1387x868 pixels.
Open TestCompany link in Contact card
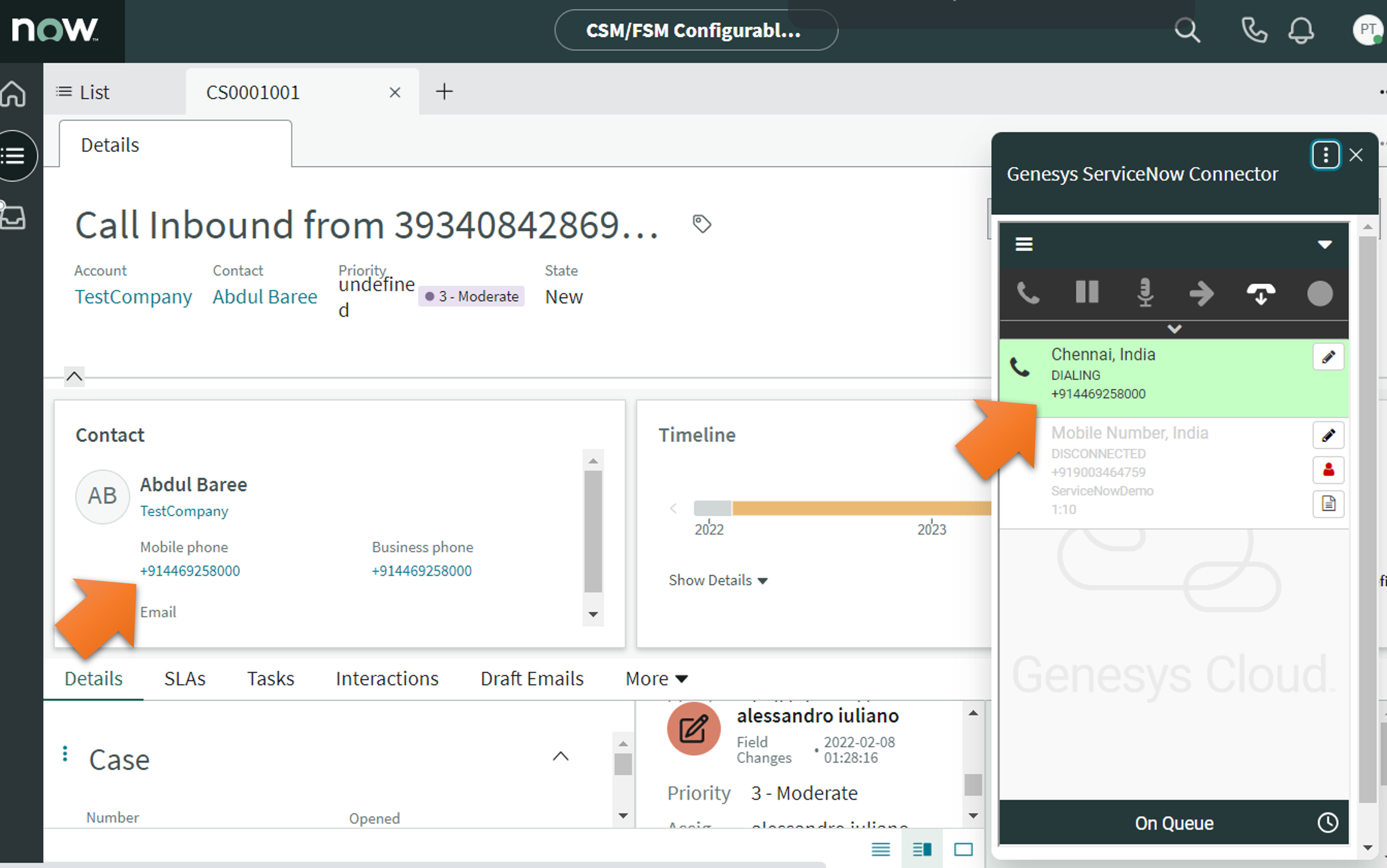(x=184, y=511)
